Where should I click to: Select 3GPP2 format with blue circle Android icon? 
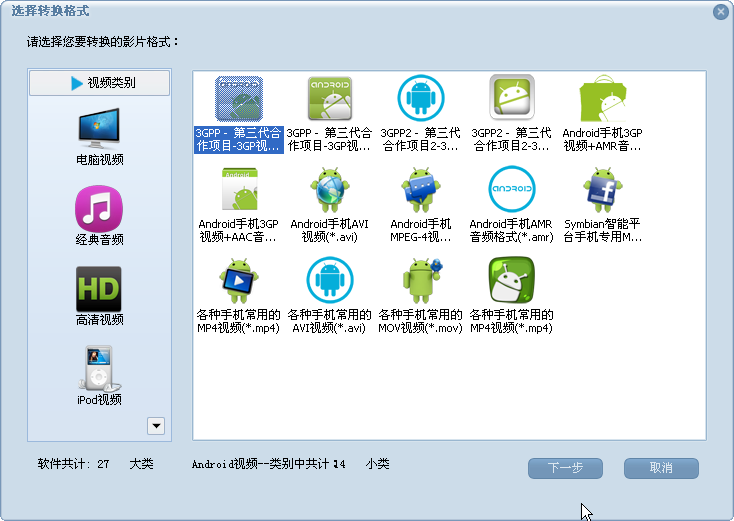420,98
